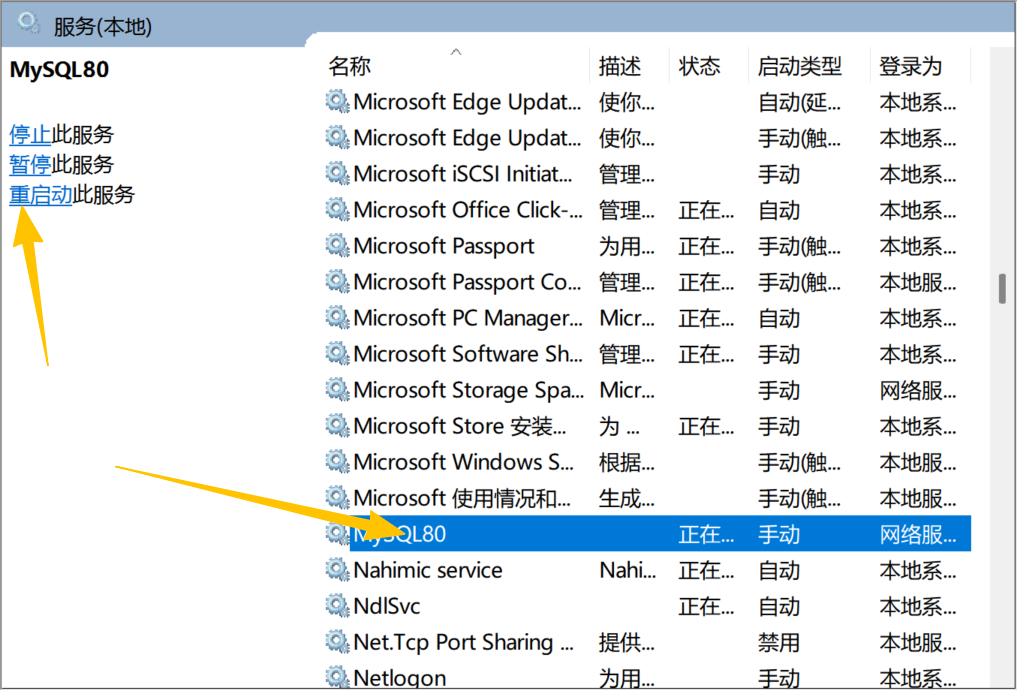Click 正在... status of NdlSvc row
This screenshot has width=1017, height=690.
(706, 606)
